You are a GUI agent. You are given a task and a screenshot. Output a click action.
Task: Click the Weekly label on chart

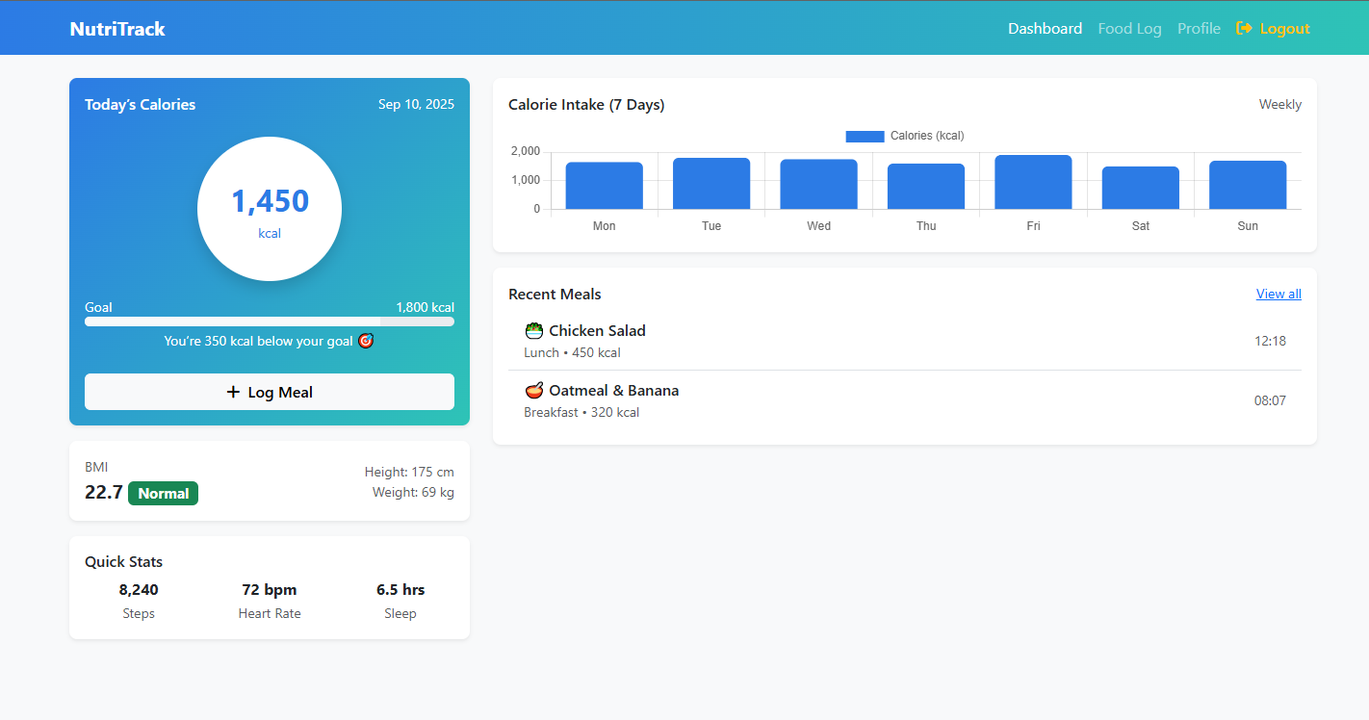1280,104
